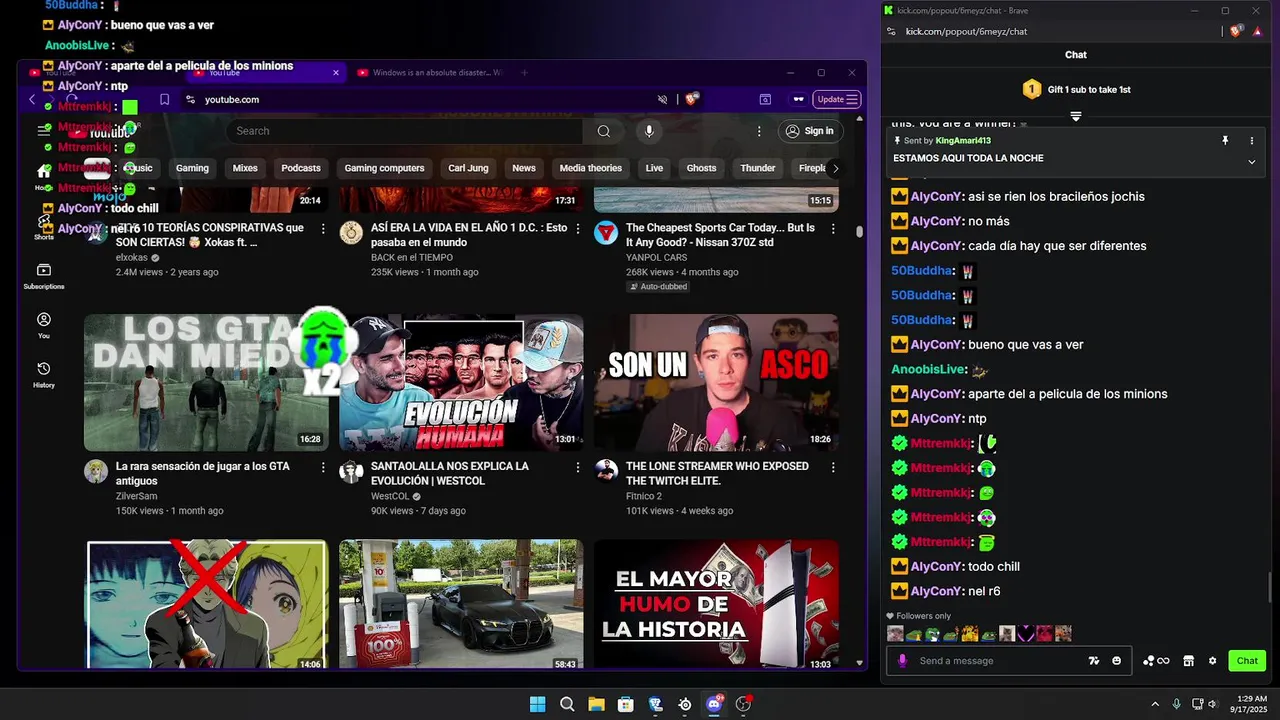Open EVOLUCIÓN HUMANA video thumbnail

coord(461,383)
